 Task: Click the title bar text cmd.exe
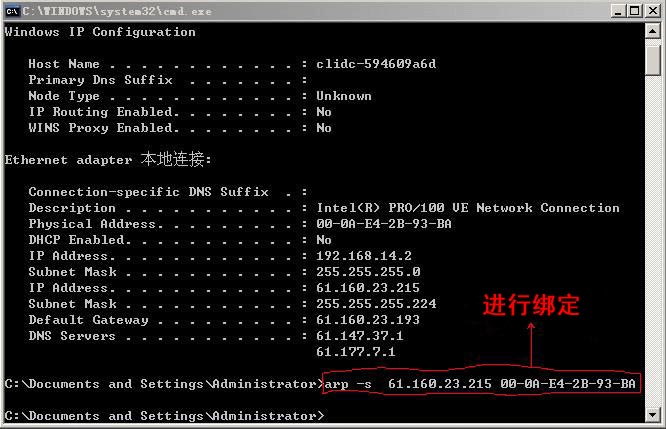117,11
